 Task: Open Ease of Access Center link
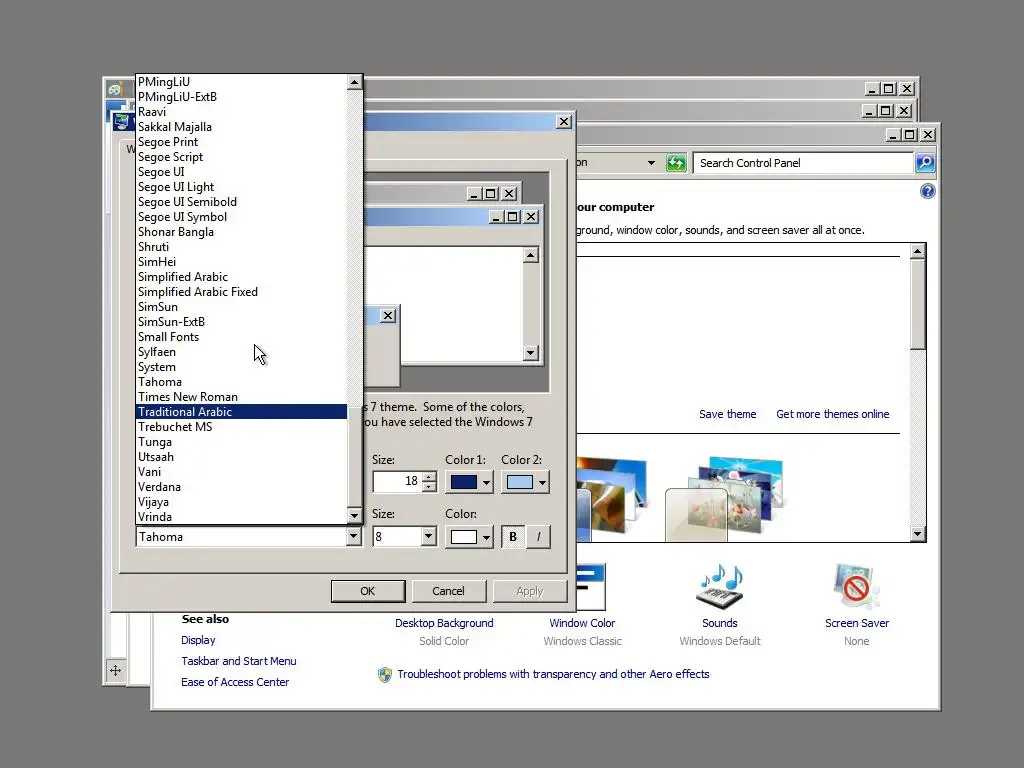pyautogui.click(x=234, y=682)
